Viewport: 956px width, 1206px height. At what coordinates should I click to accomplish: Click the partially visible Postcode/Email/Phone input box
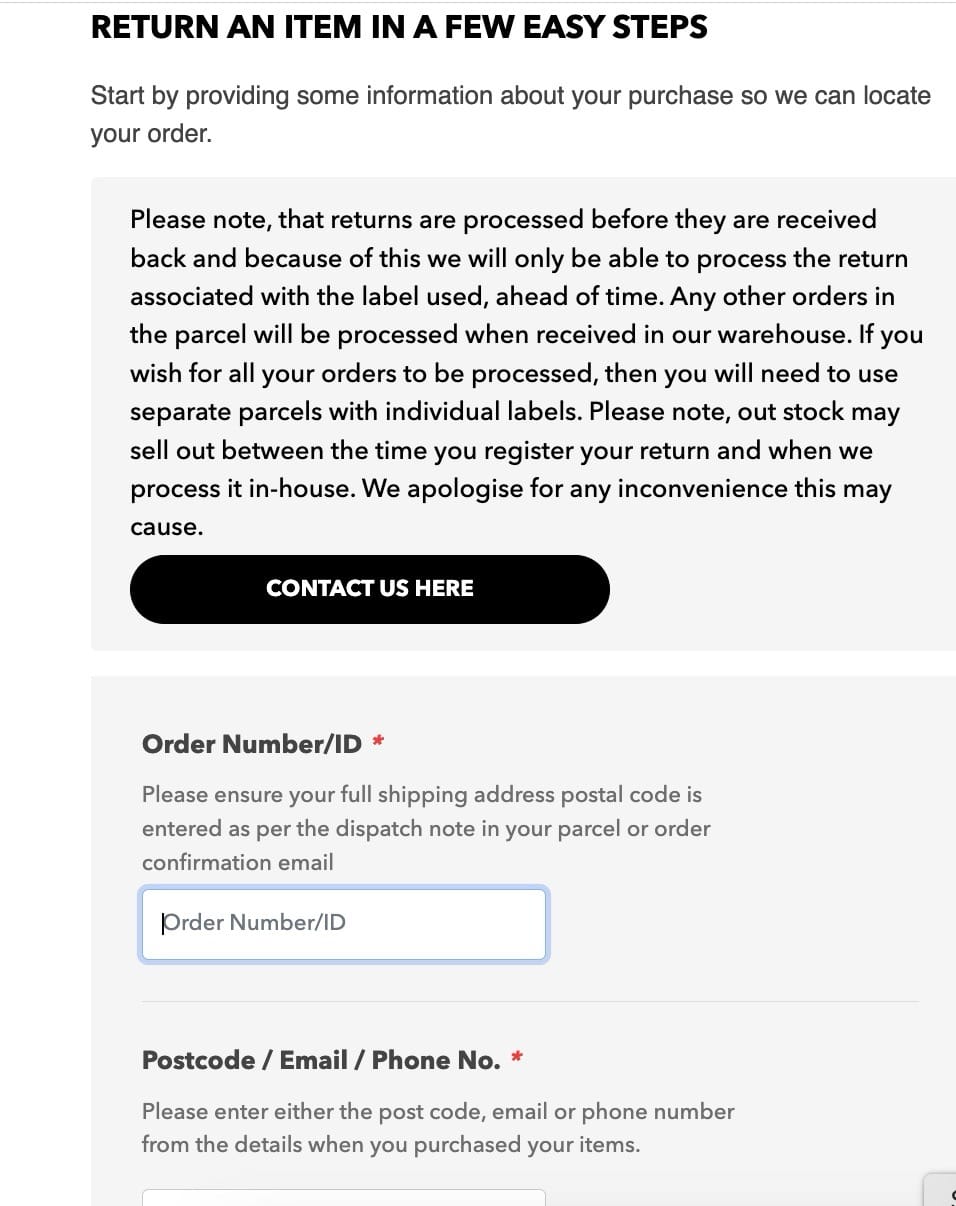(x=344, y=1197)
